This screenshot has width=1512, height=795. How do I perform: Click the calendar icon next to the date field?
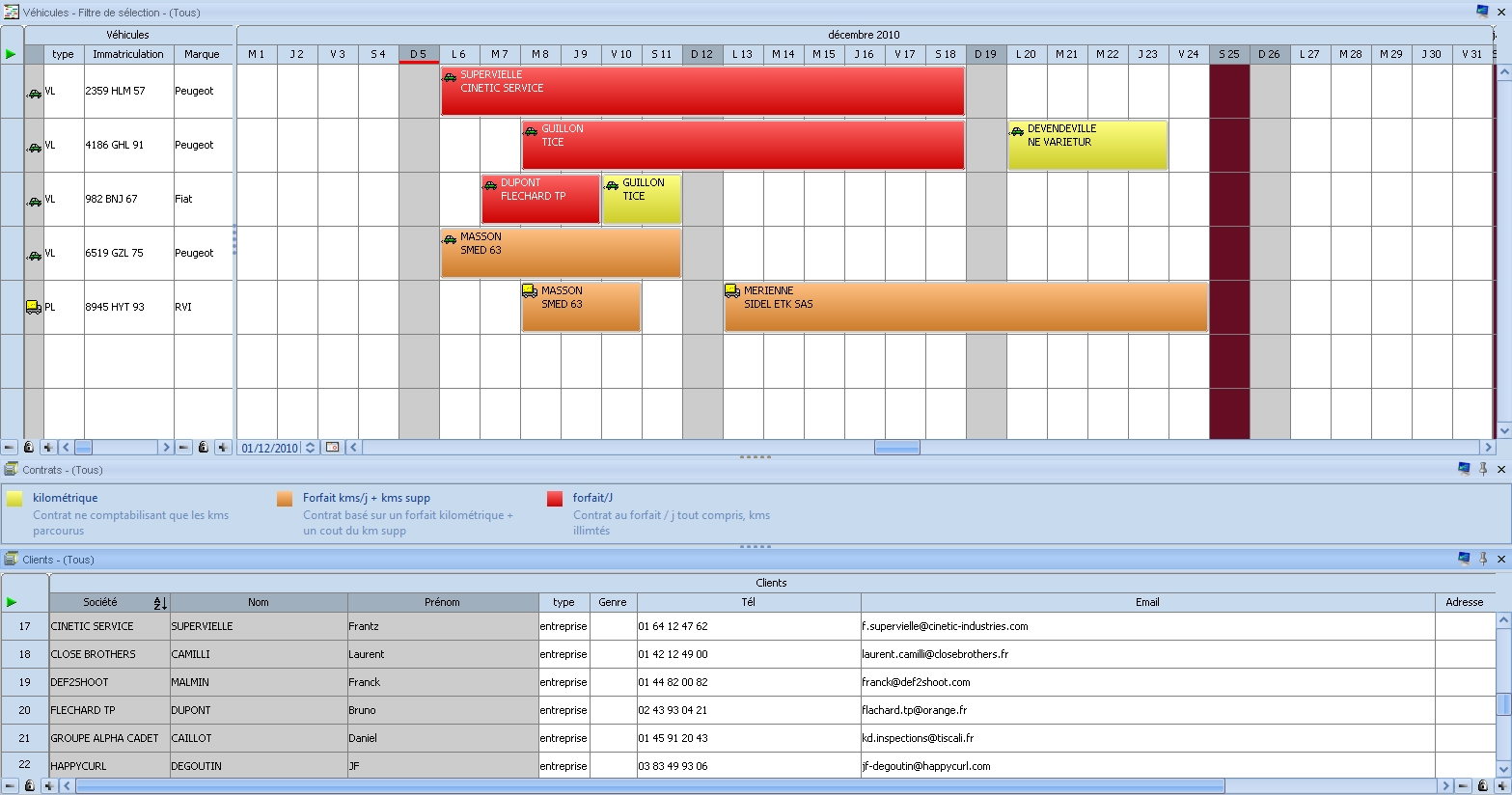pos(331,447)
